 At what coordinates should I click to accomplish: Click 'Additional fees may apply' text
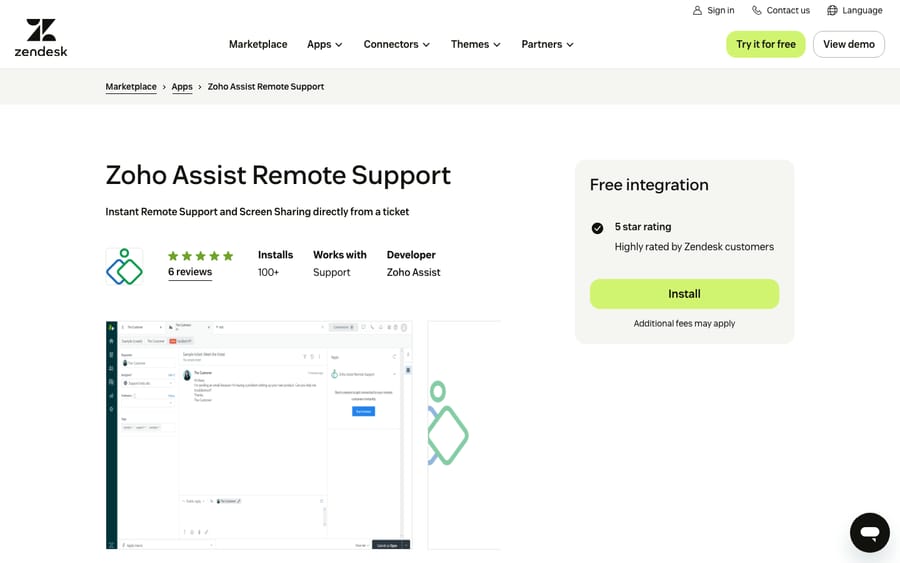684,324
